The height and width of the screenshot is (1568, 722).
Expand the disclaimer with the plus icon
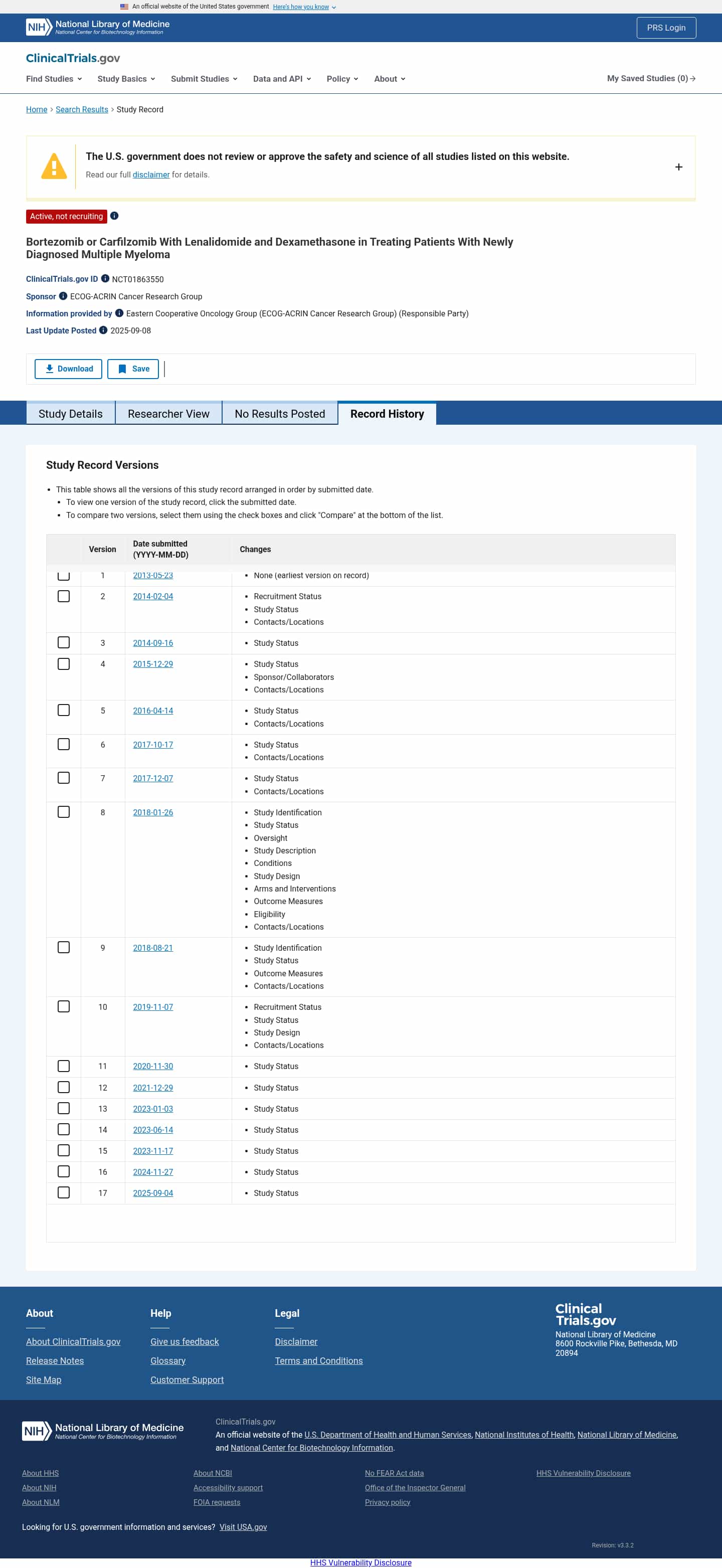[679, 167]
